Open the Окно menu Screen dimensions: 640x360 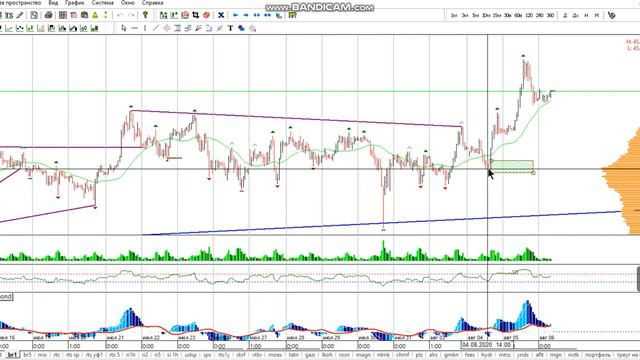click(127, 2)
